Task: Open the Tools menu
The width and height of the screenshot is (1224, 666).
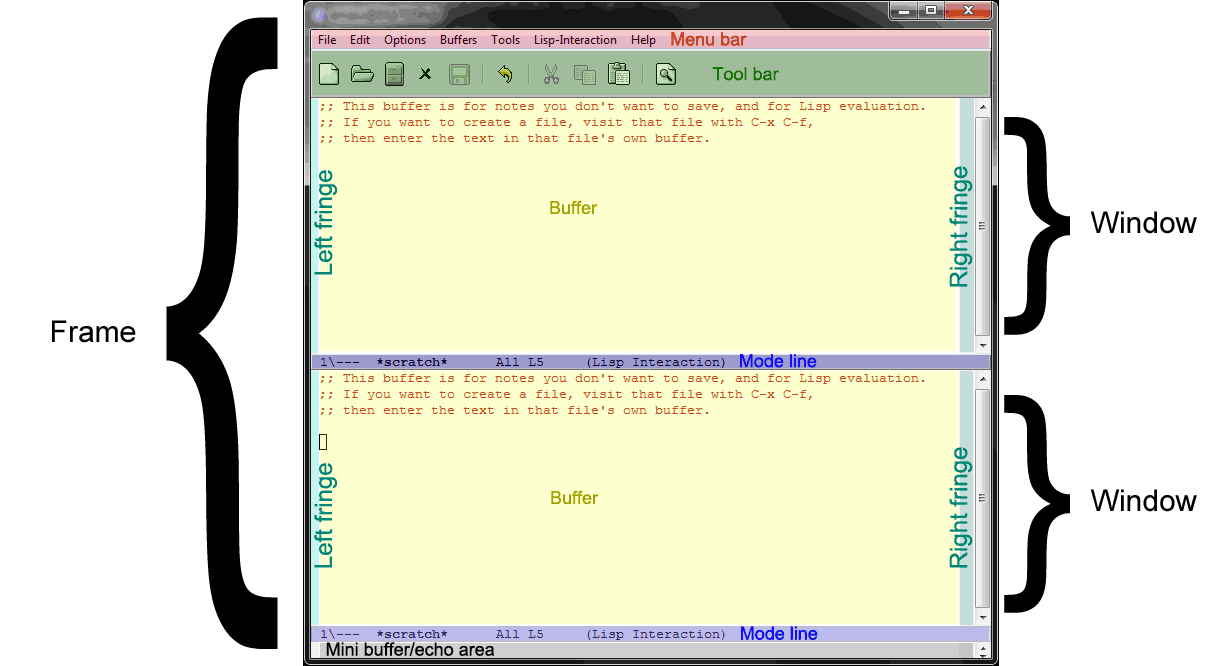Action: point(506,40)
